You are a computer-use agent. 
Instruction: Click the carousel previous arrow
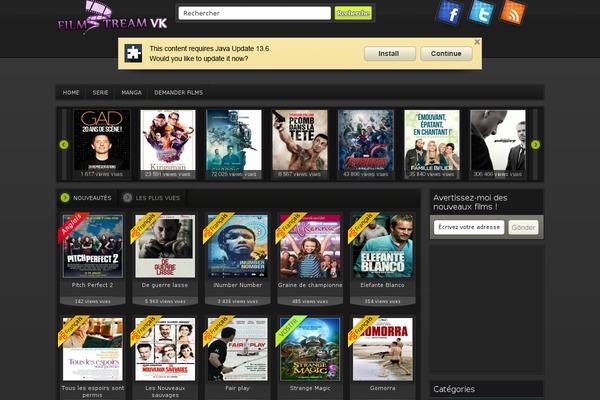point(64,145)
